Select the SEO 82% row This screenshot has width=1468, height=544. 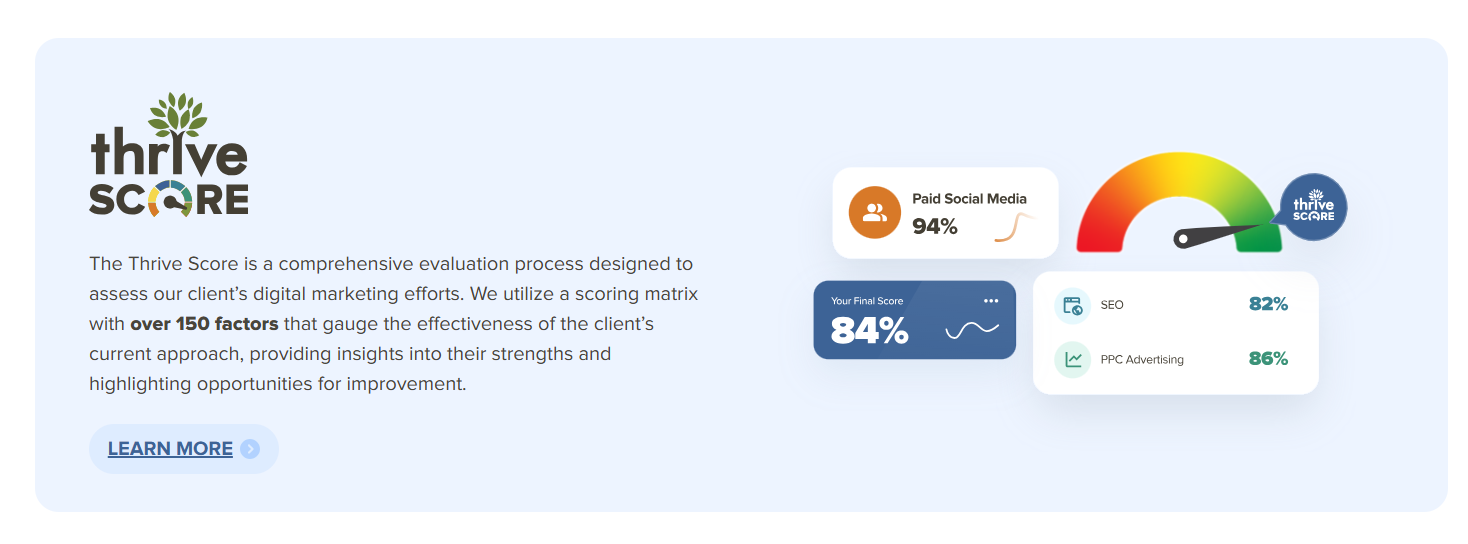pos(1175,305)
